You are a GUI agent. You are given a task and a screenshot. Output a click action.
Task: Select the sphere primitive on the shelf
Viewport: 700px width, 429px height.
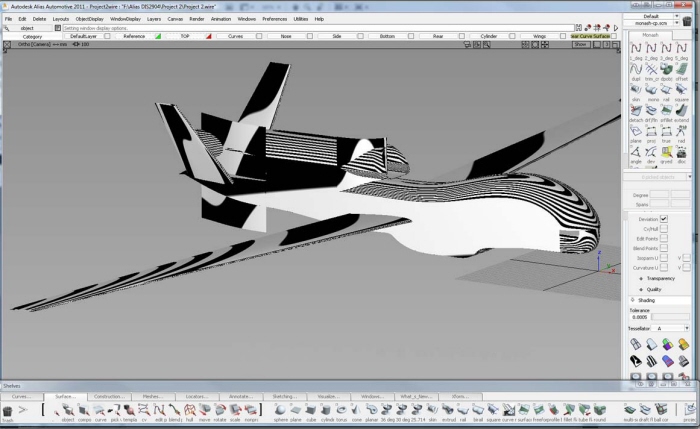point(280,409)
